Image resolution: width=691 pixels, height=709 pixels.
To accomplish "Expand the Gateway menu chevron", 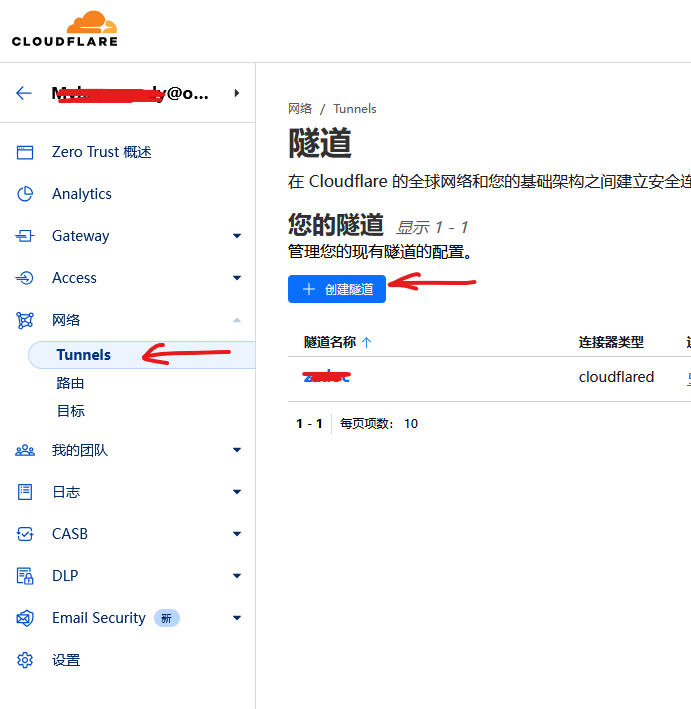I will coord(237,236).
